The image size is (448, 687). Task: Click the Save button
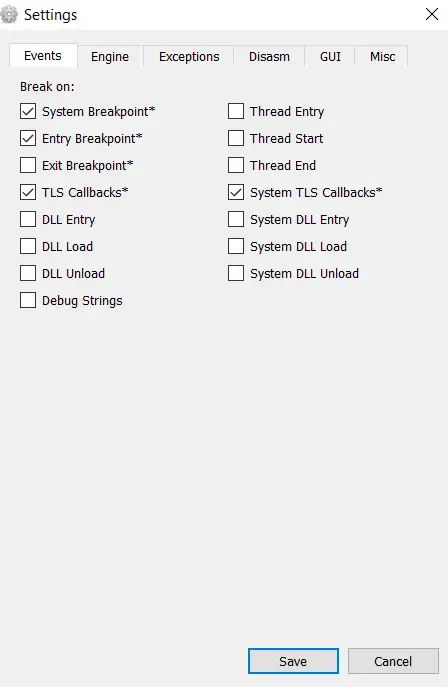click(293, 661)
